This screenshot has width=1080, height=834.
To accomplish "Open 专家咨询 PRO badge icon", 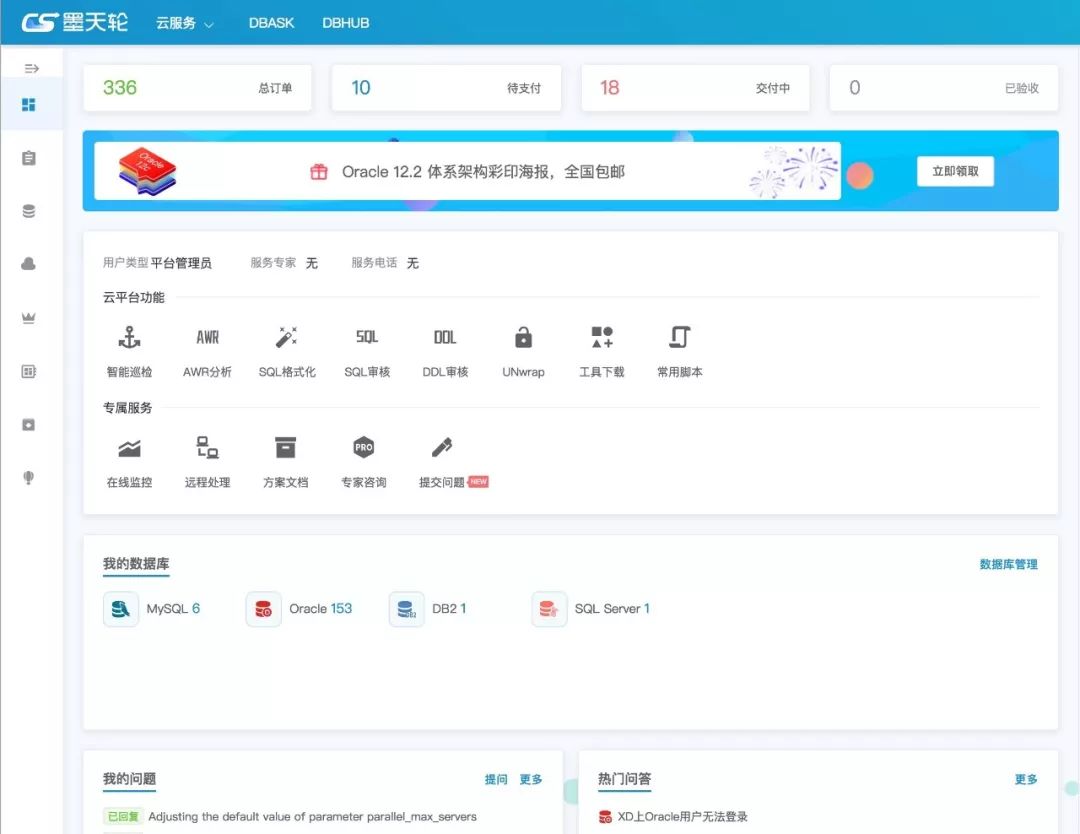I will [x=364, y=448].
